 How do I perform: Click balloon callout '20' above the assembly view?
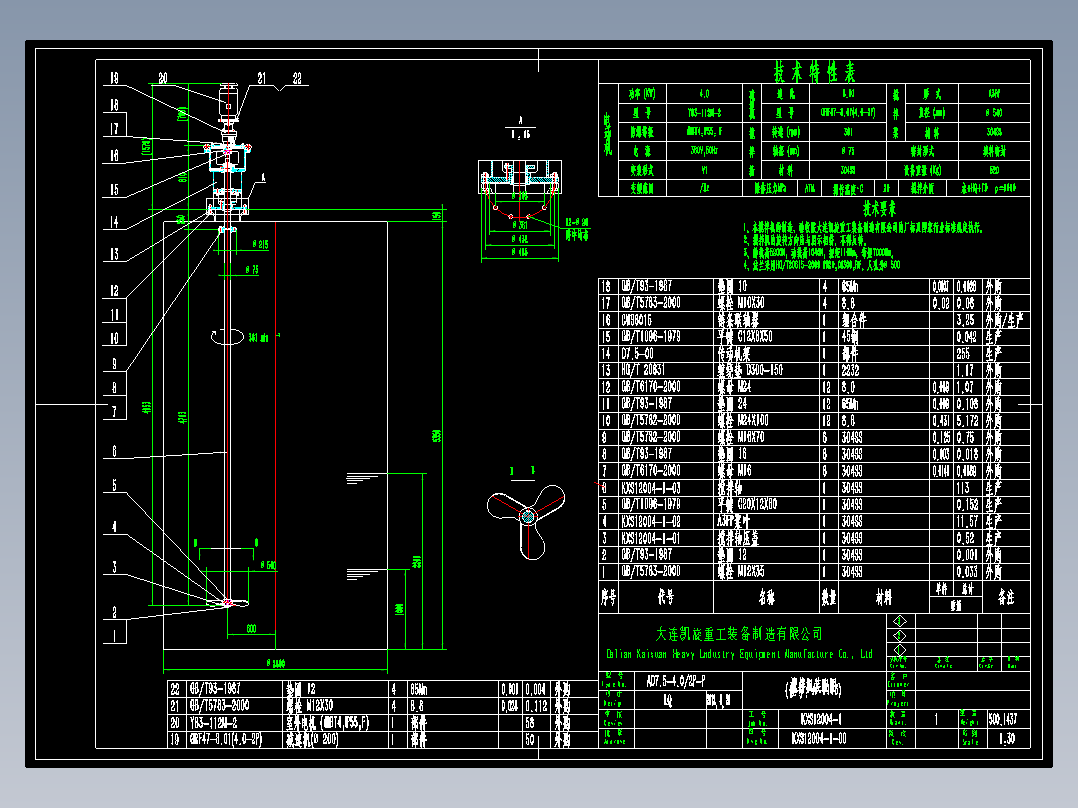click(163, 78)
